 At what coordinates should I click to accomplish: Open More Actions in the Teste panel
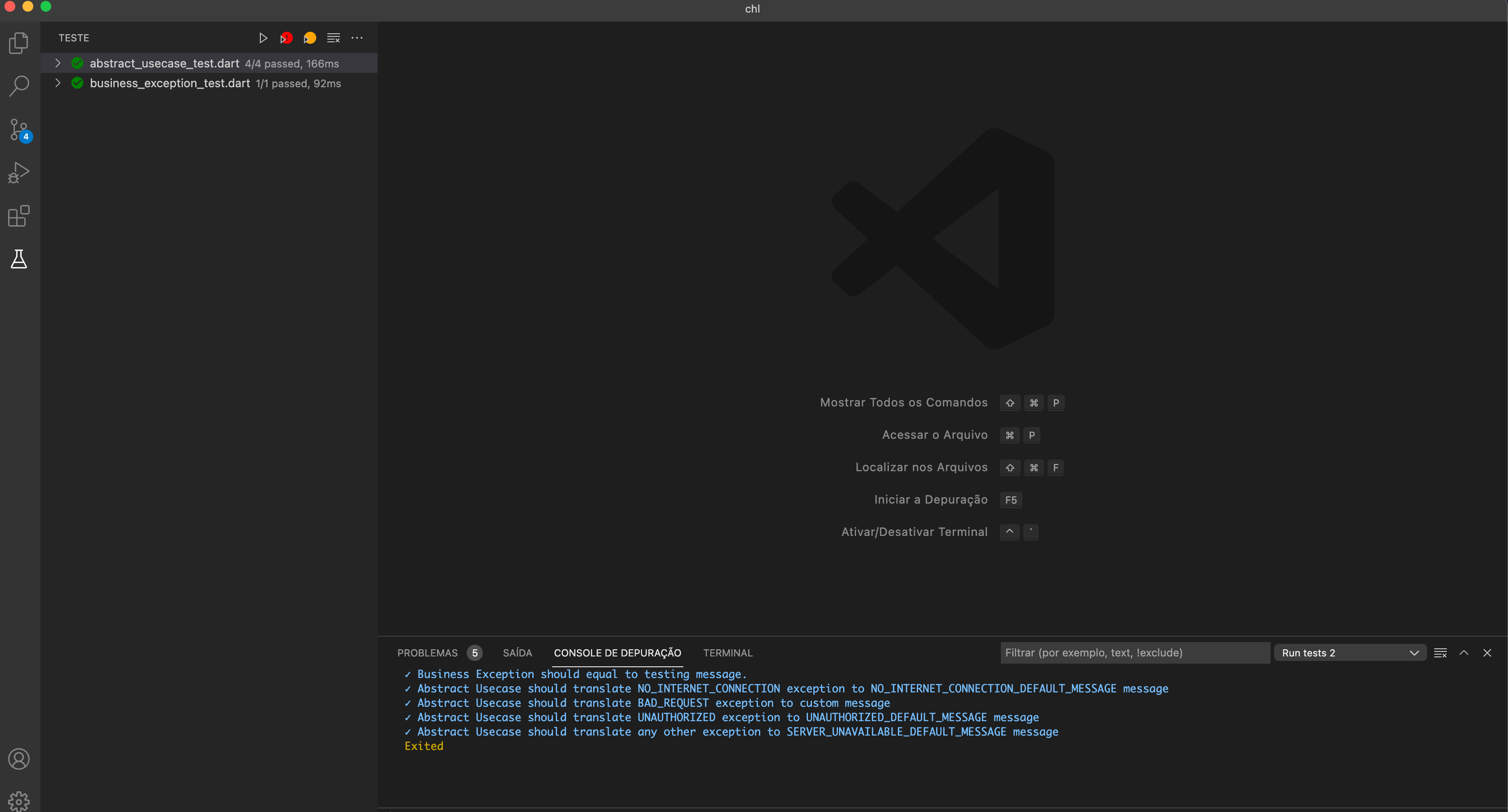(357, 37)
